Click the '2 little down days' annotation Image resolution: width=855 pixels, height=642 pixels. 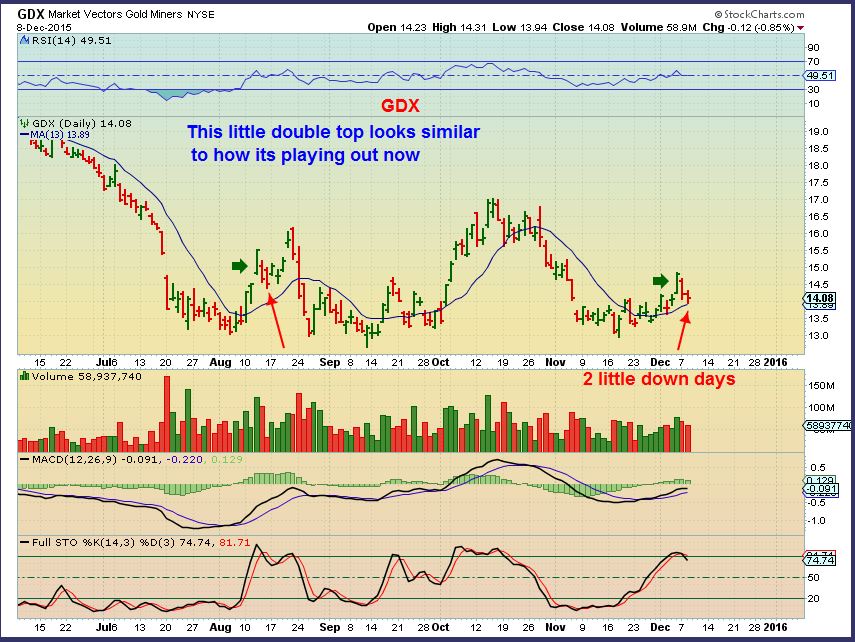coord(659,379)
